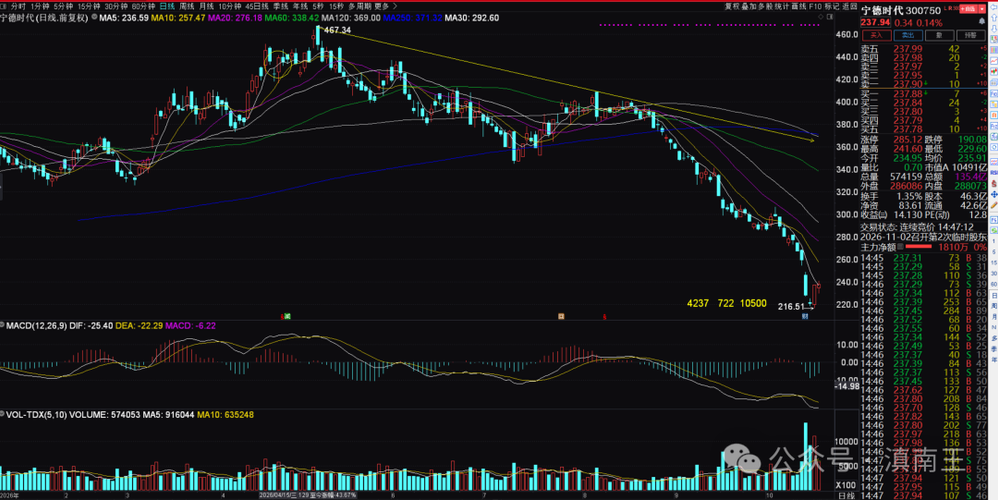Select the 5分钟 period tab

[x=63, y=6]
